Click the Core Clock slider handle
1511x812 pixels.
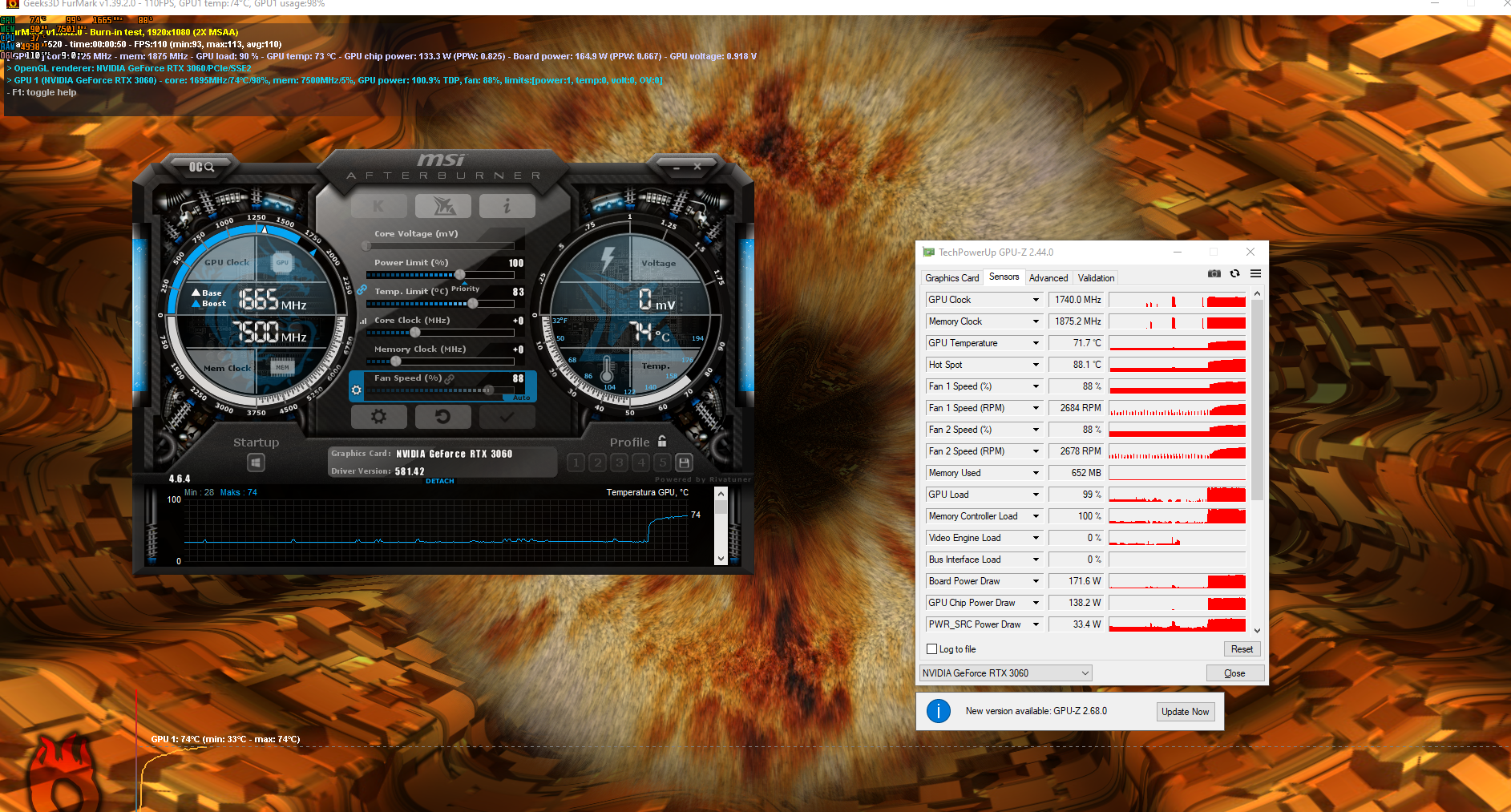pos(415,333)
